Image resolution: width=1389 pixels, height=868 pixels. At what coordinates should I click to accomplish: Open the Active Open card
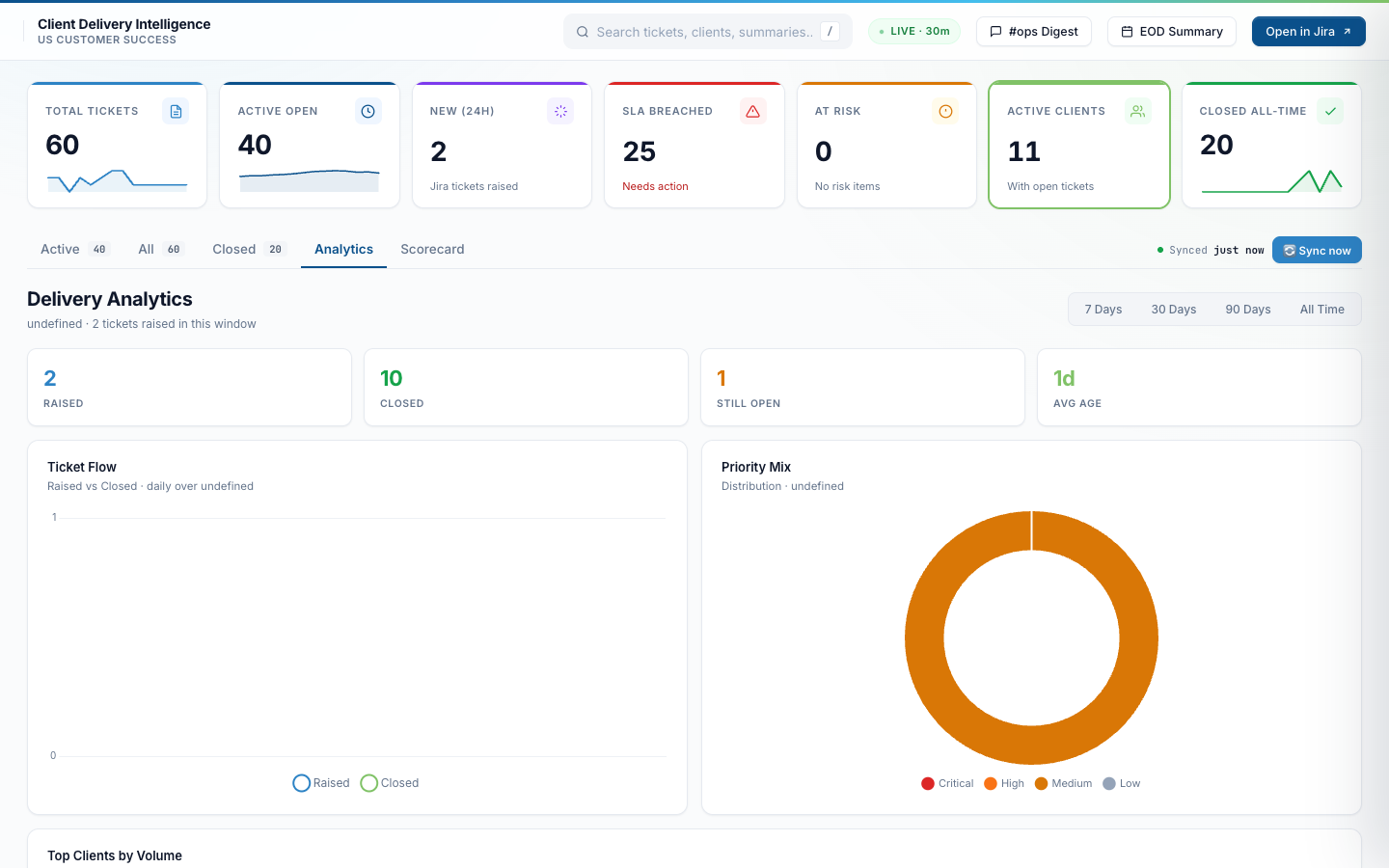pyautogui.click(x=310, y=145)
